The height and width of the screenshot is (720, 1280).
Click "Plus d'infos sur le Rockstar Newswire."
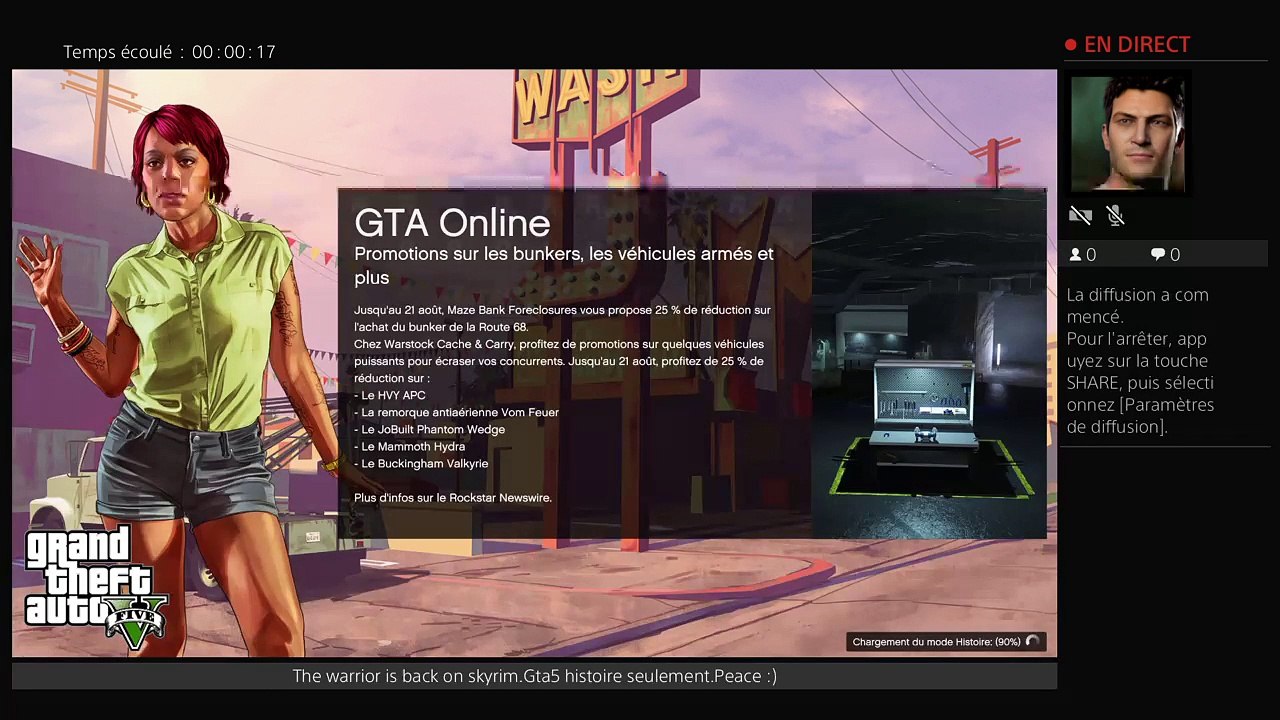[453, 497]
